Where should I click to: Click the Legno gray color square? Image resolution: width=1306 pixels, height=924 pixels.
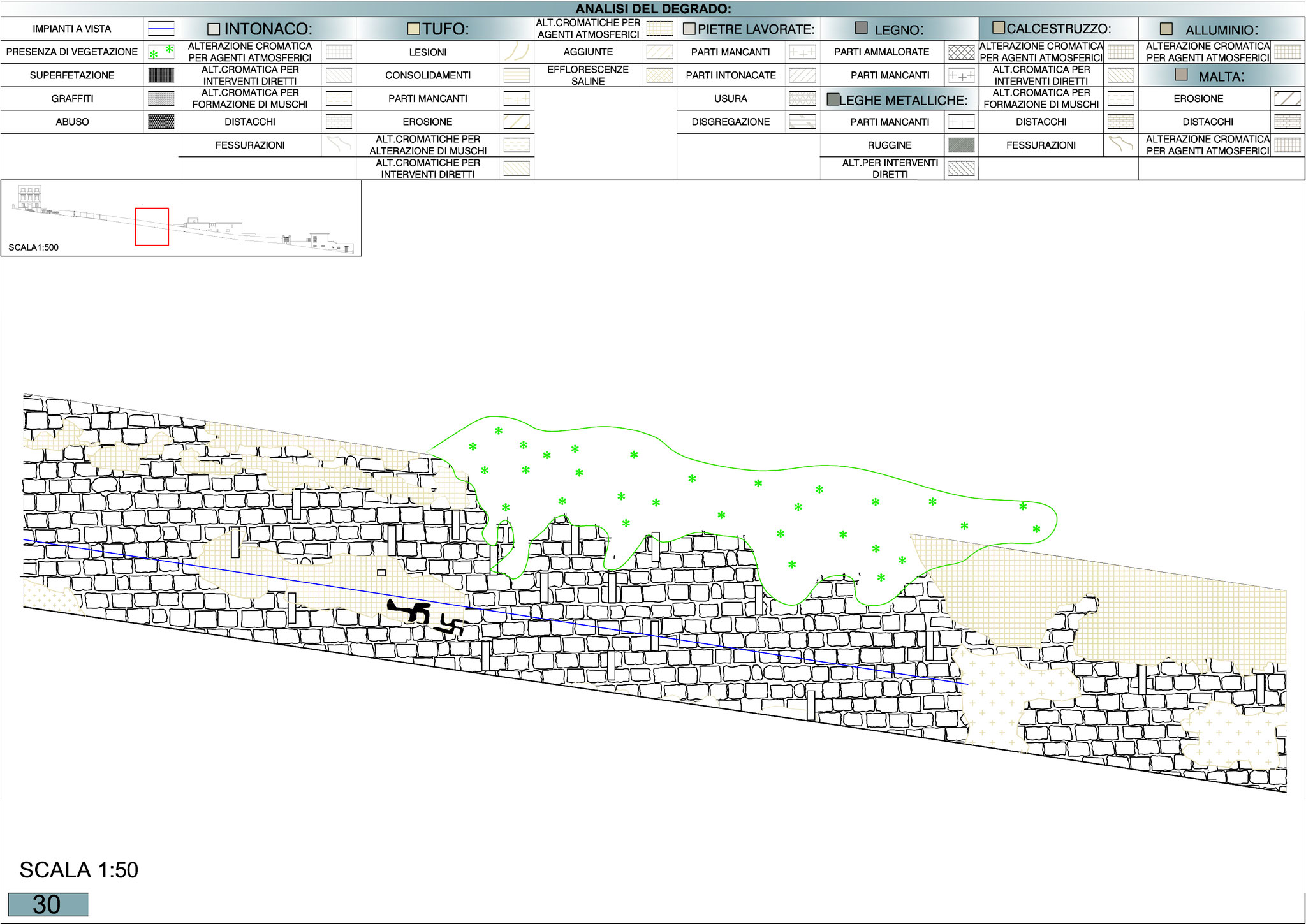pos(861,27)
